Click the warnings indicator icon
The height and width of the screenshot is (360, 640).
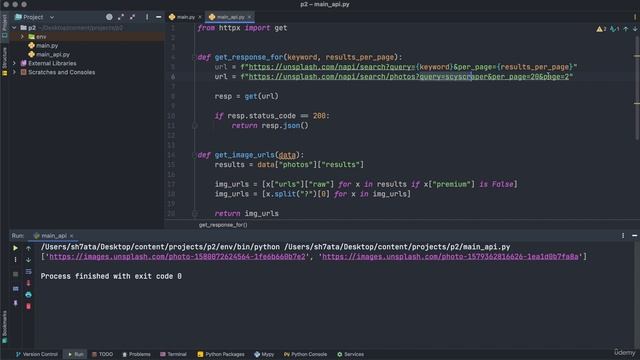601,29
